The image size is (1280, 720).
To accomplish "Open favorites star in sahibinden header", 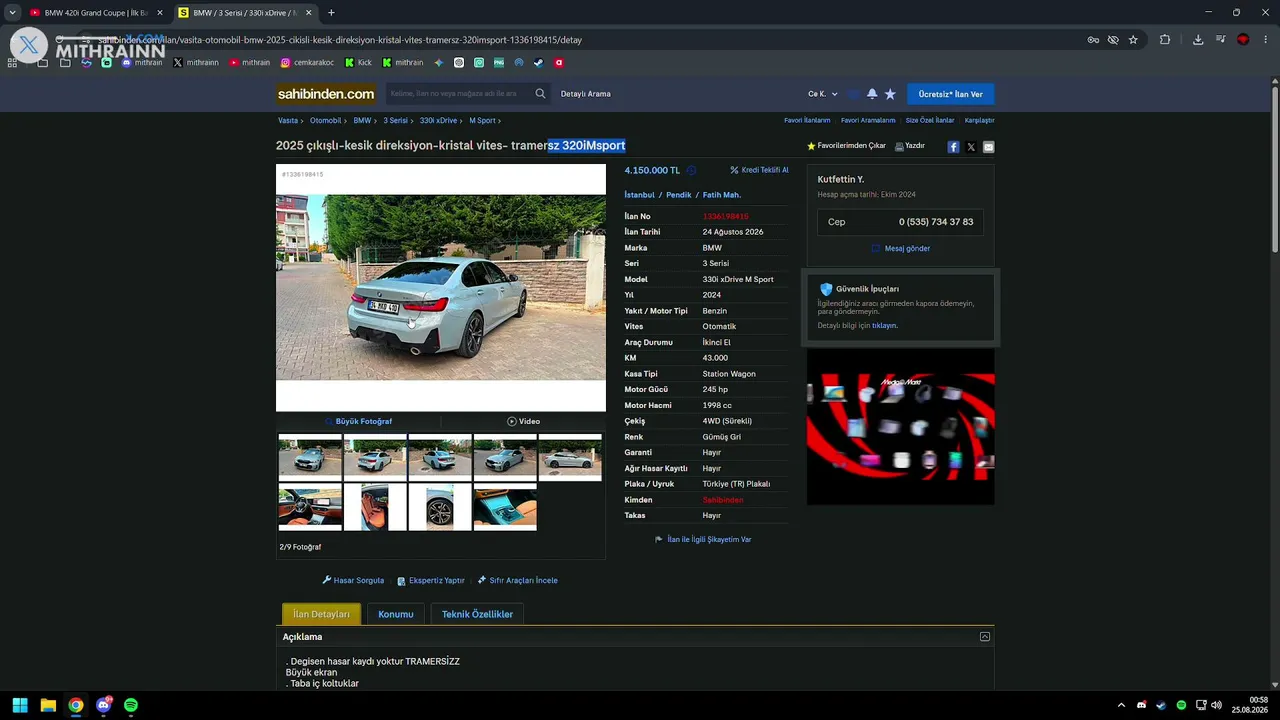I will [890, 94].
